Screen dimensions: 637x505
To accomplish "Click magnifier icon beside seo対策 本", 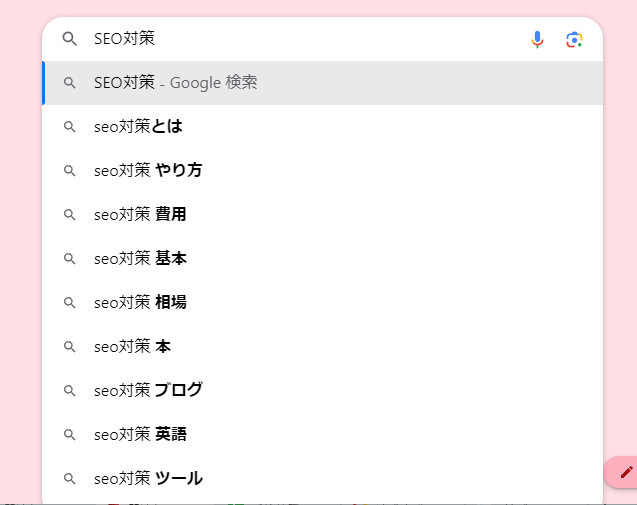I will (x=69, y=347).
